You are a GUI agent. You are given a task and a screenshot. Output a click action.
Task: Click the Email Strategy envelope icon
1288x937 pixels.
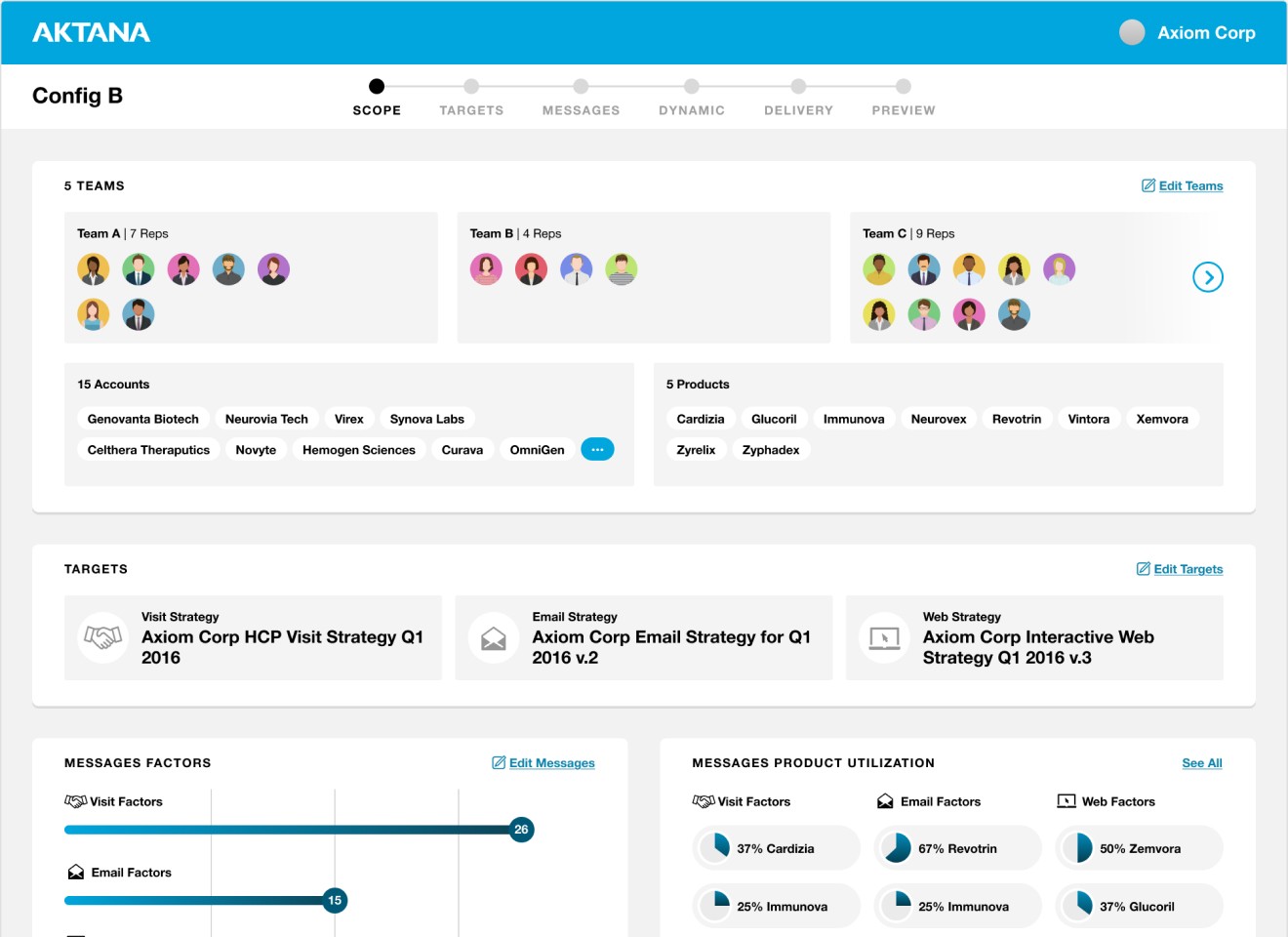tap(494, 638)
